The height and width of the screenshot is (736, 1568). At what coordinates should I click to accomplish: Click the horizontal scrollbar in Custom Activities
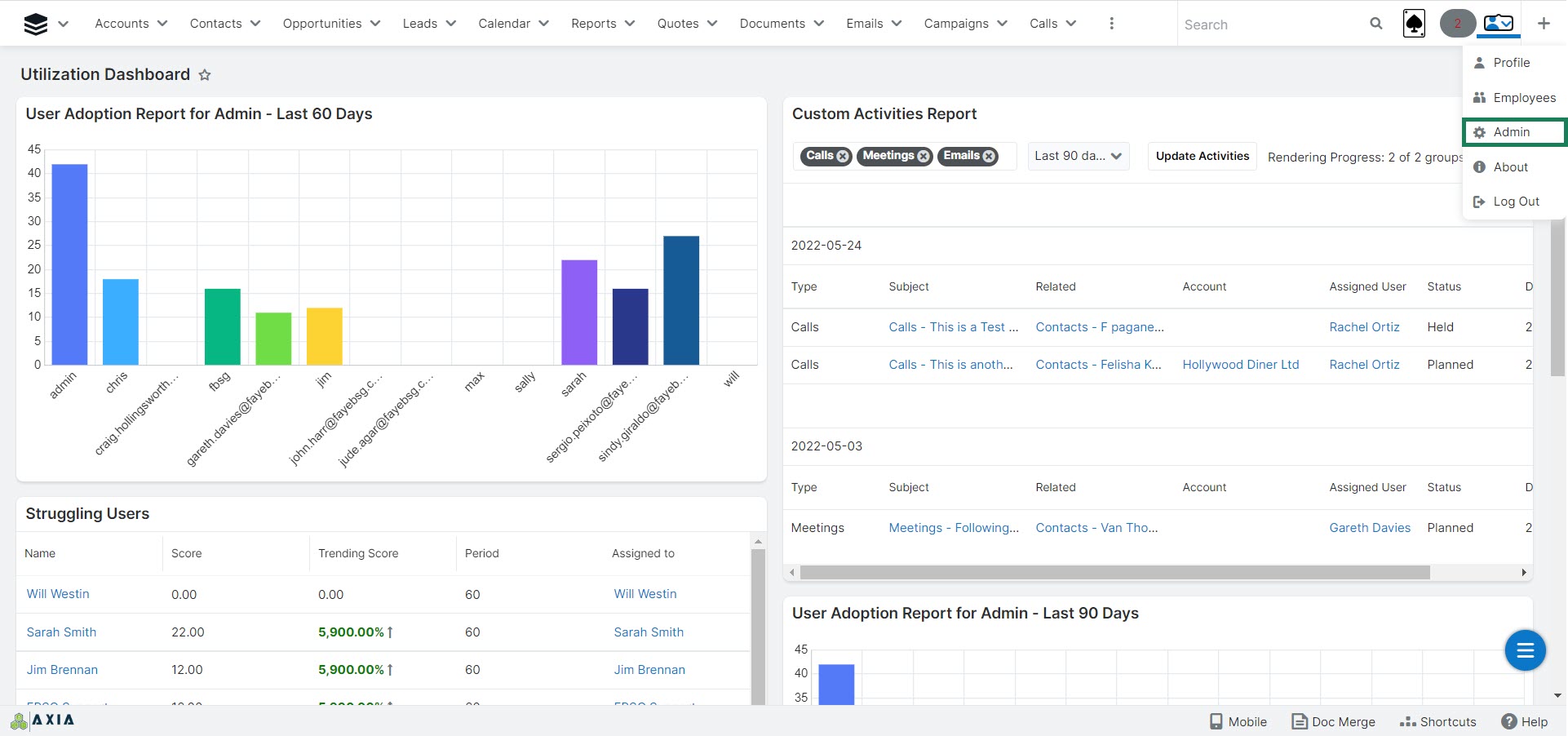1114,573
